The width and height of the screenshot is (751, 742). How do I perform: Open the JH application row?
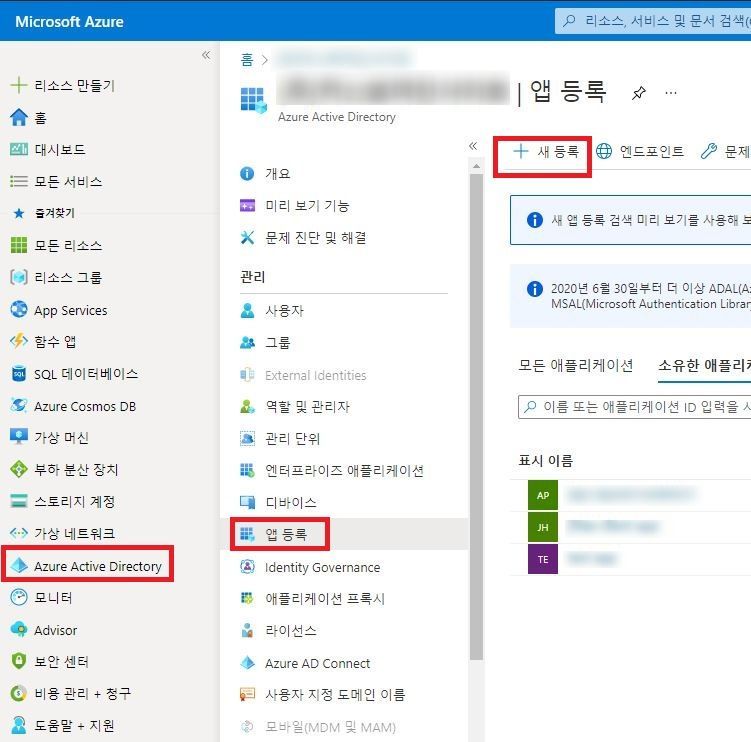pyautogui.click(x=630, y=527)
